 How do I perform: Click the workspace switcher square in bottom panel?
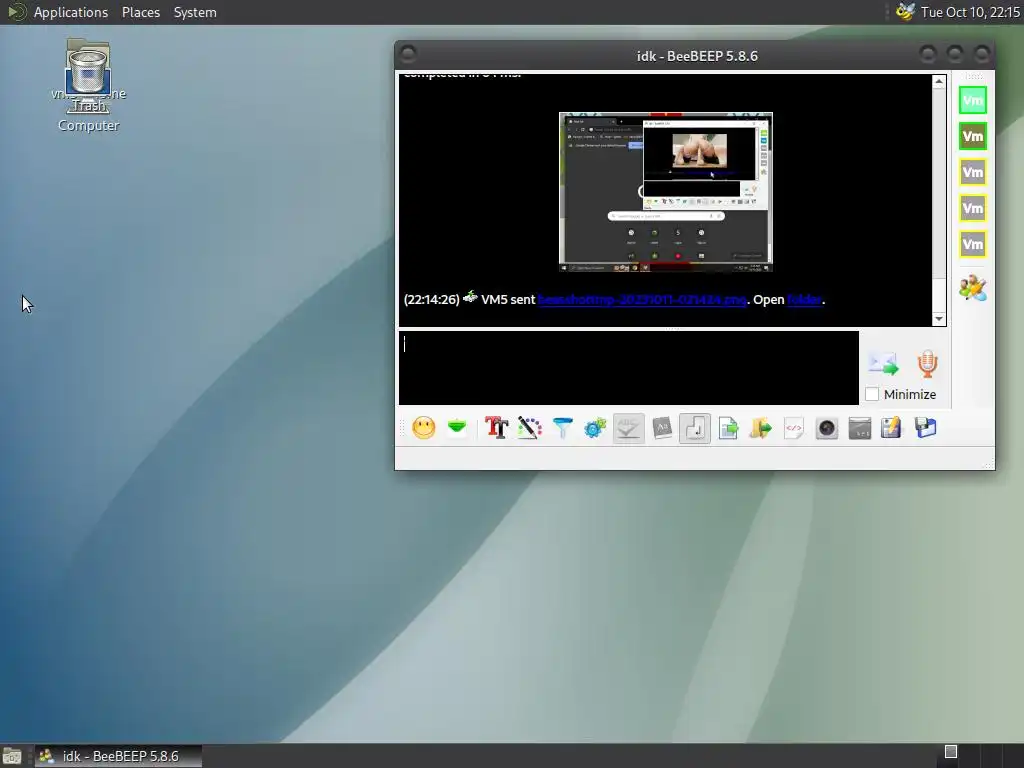[951, 752]
